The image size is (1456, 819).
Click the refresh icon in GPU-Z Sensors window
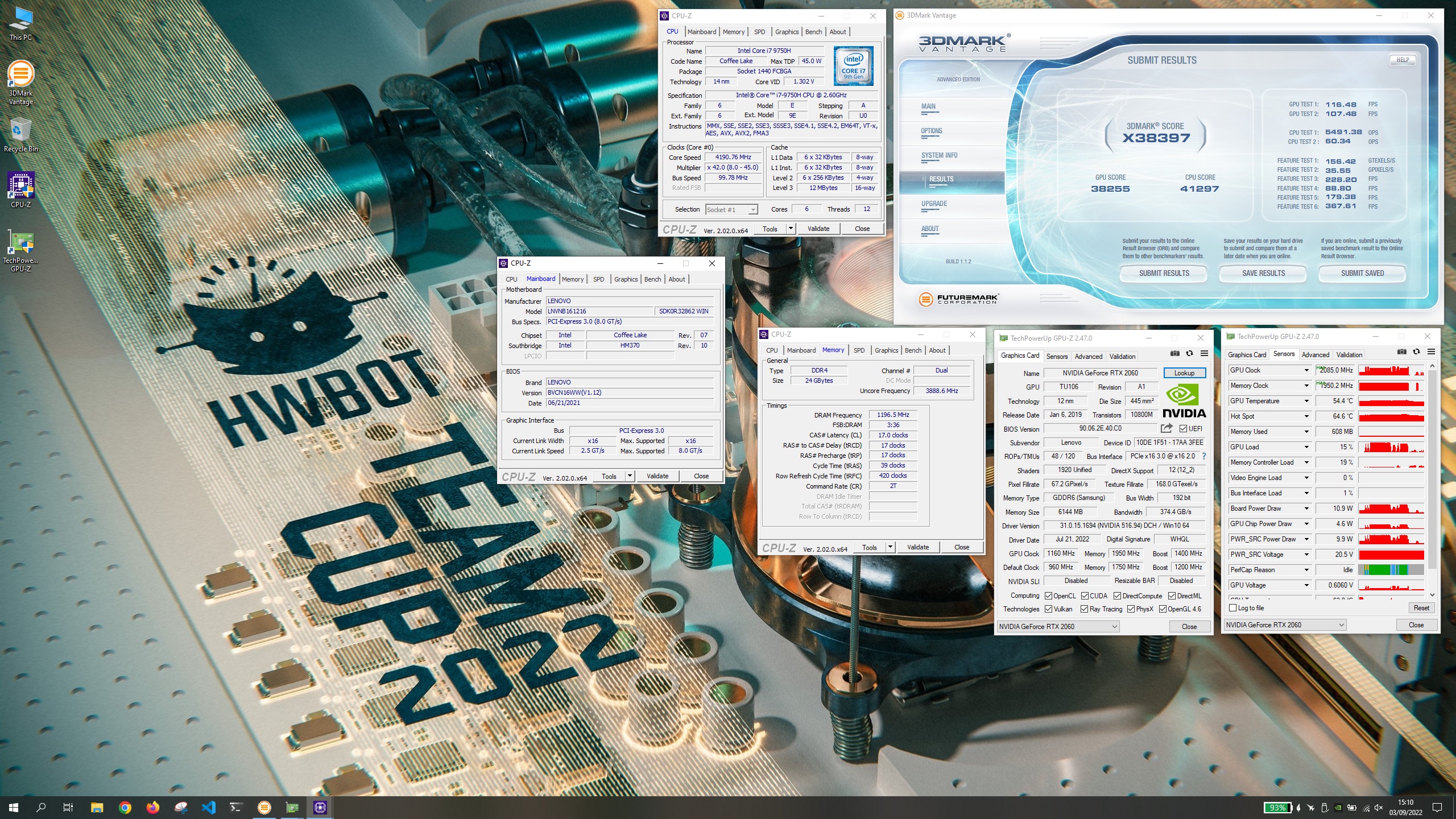(1417, 352)
